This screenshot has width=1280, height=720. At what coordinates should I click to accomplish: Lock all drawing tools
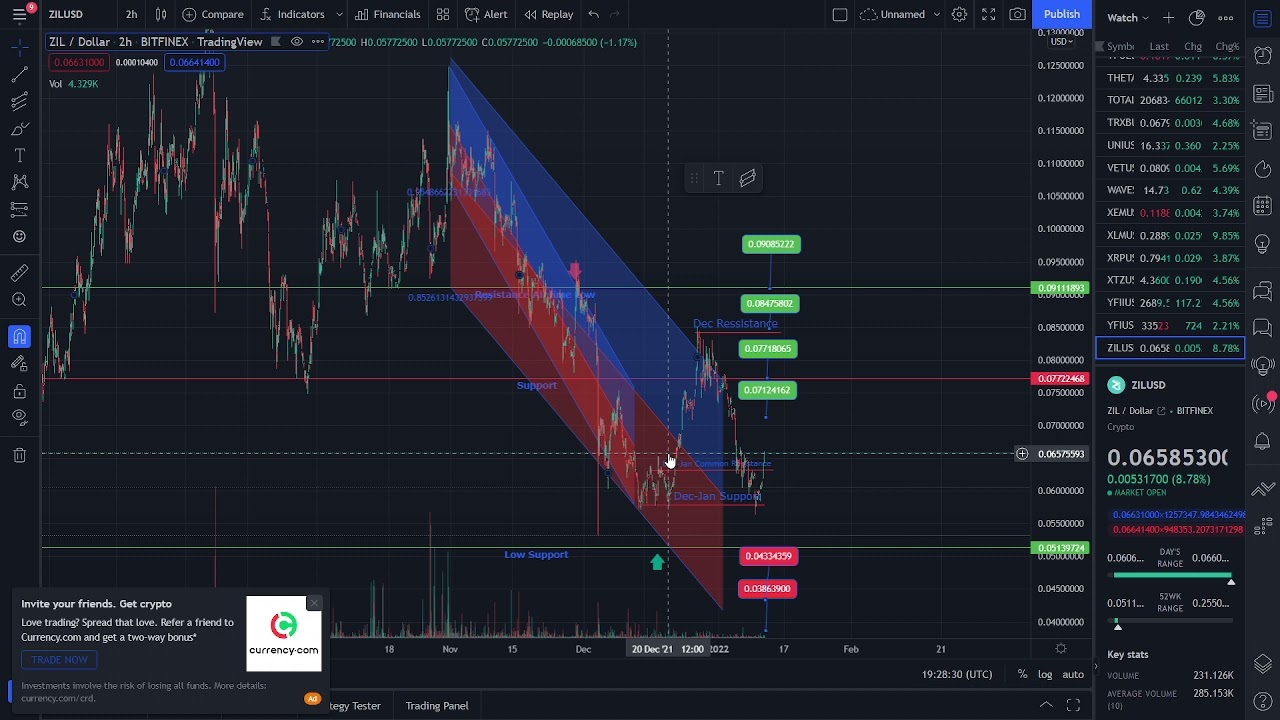point(19,391)
